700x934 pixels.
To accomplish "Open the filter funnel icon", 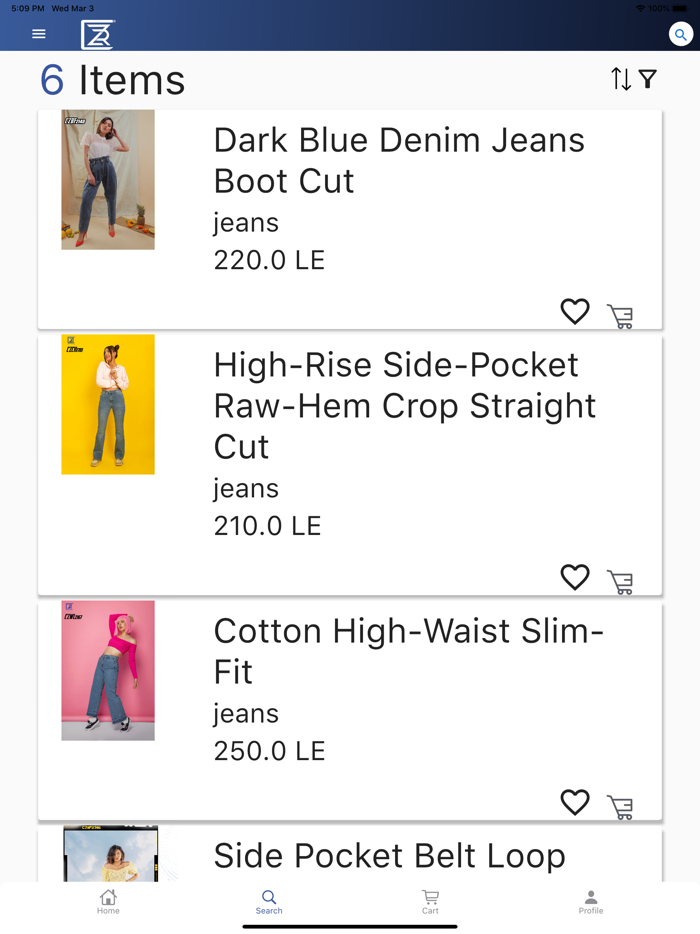I will [648, 79].
